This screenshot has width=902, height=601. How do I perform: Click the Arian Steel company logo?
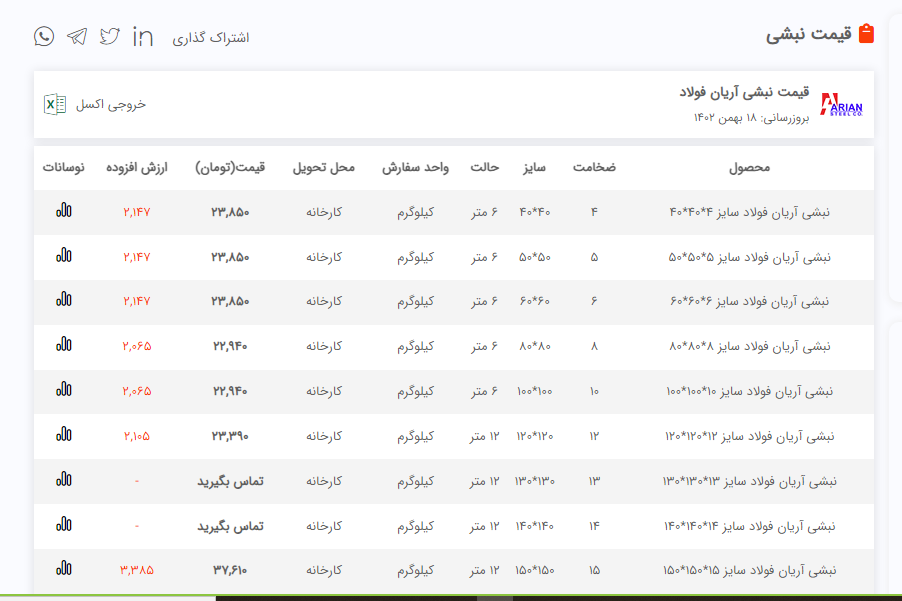(841, 105)
